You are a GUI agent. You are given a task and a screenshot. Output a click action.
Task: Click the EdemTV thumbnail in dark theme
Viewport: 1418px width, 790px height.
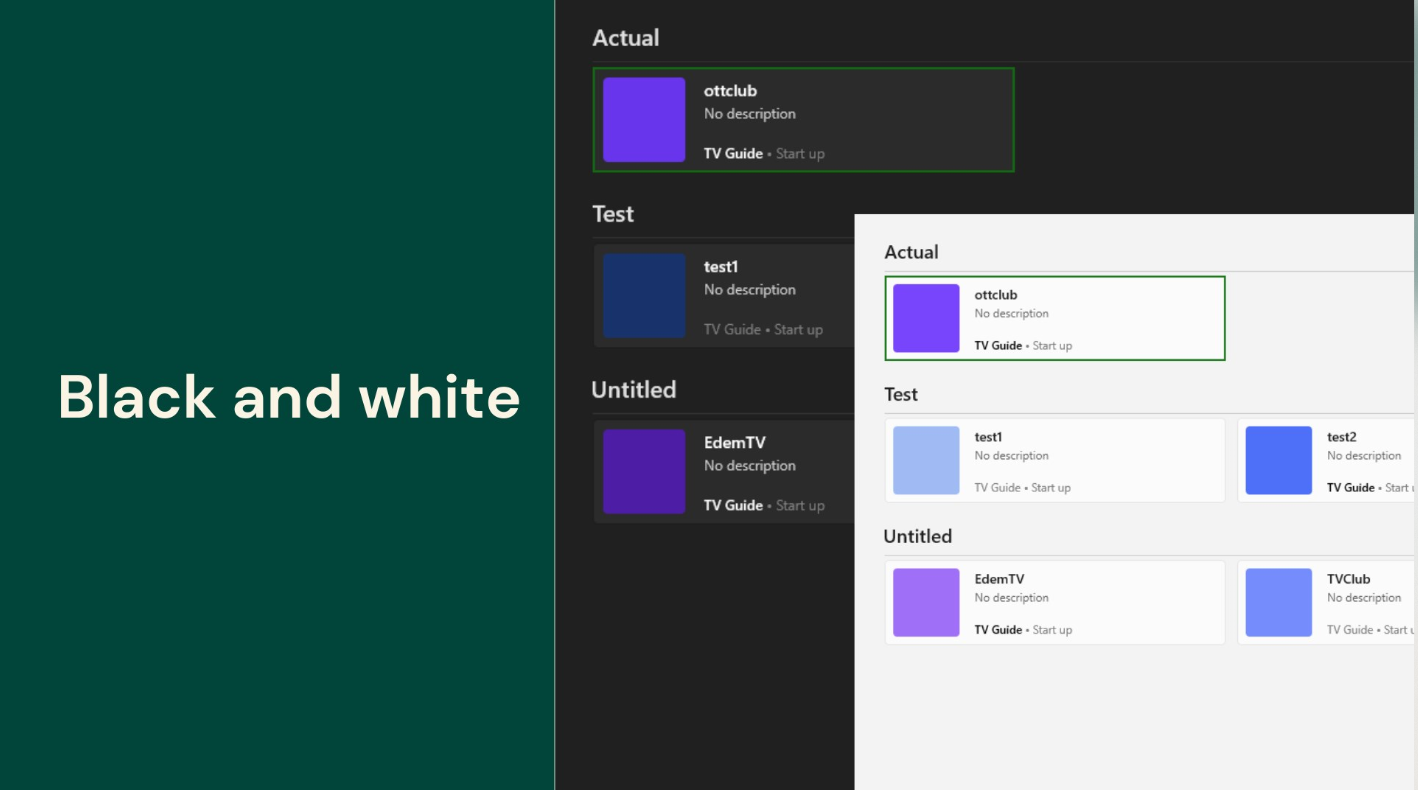pyautogui.click(x=644, y=472)
